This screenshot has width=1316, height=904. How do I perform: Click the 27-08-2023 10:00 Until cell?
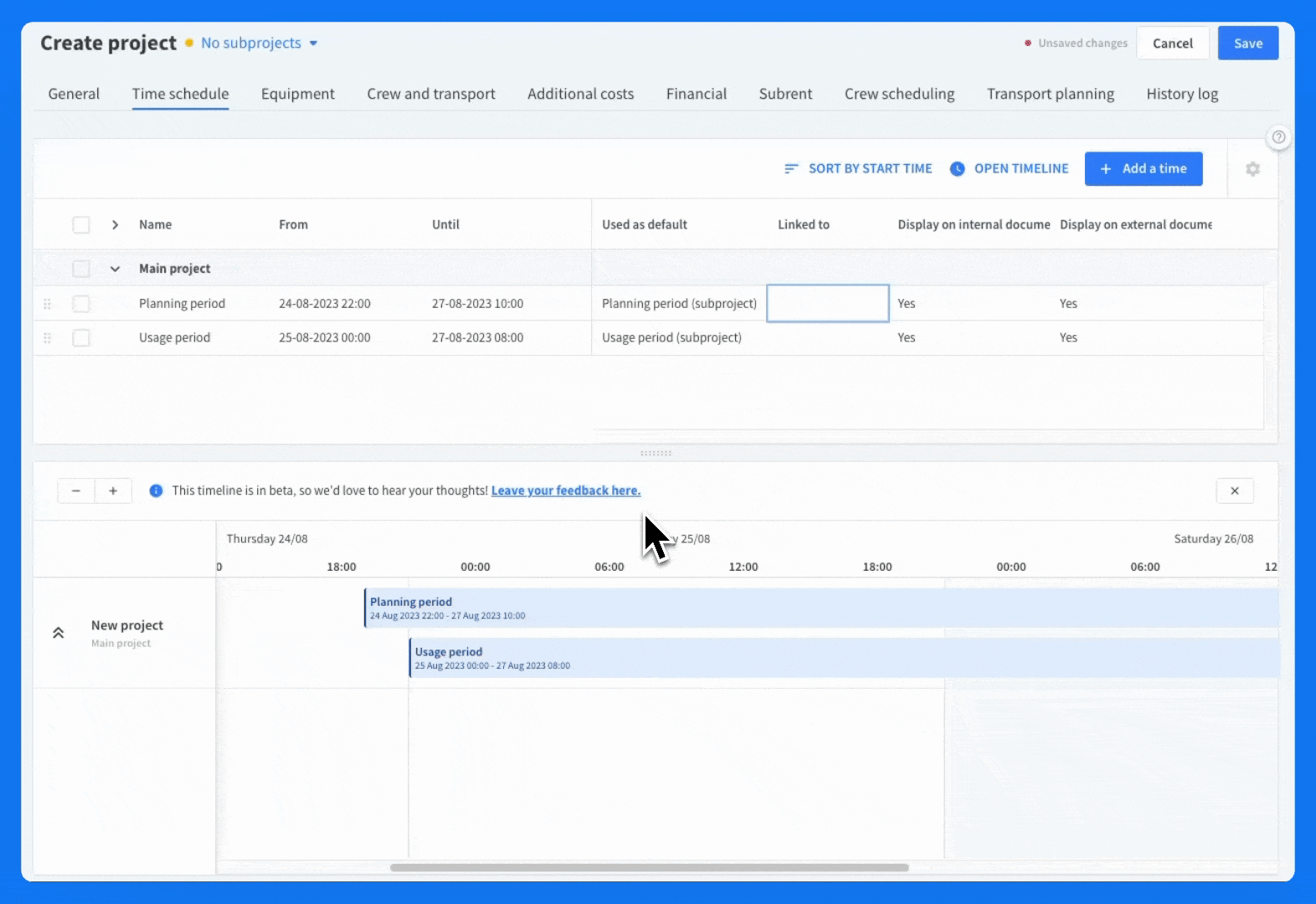[x=477, y=304]
